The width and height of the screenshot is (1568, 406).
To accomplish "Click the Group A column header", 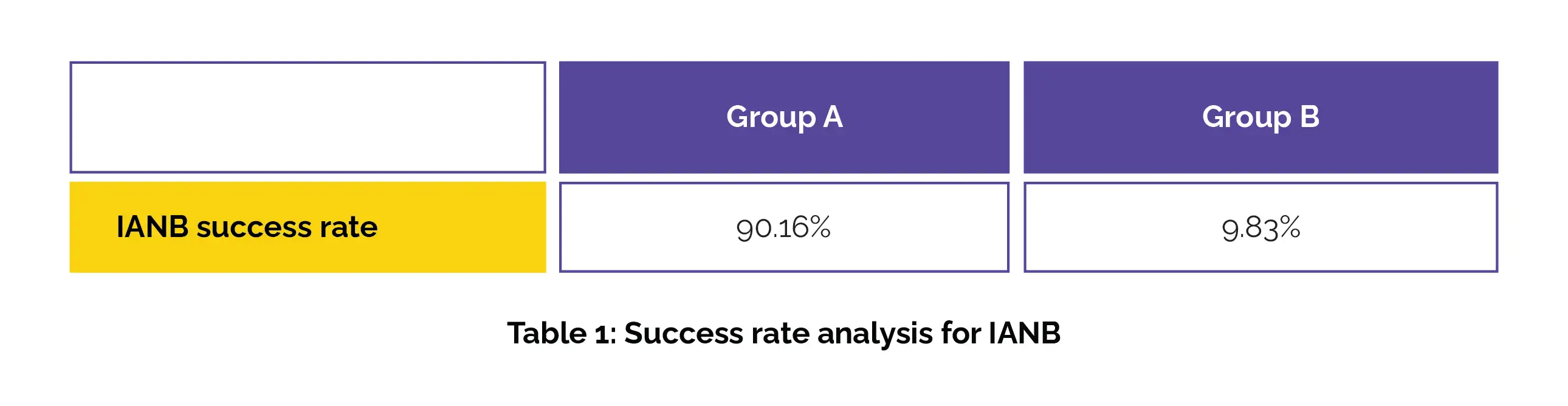I will point(784,117).
